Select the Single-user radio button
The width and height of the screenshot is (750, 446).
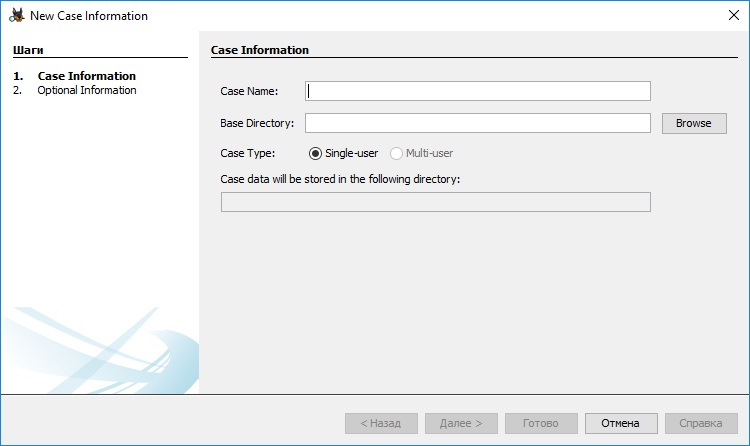[316, 153]
